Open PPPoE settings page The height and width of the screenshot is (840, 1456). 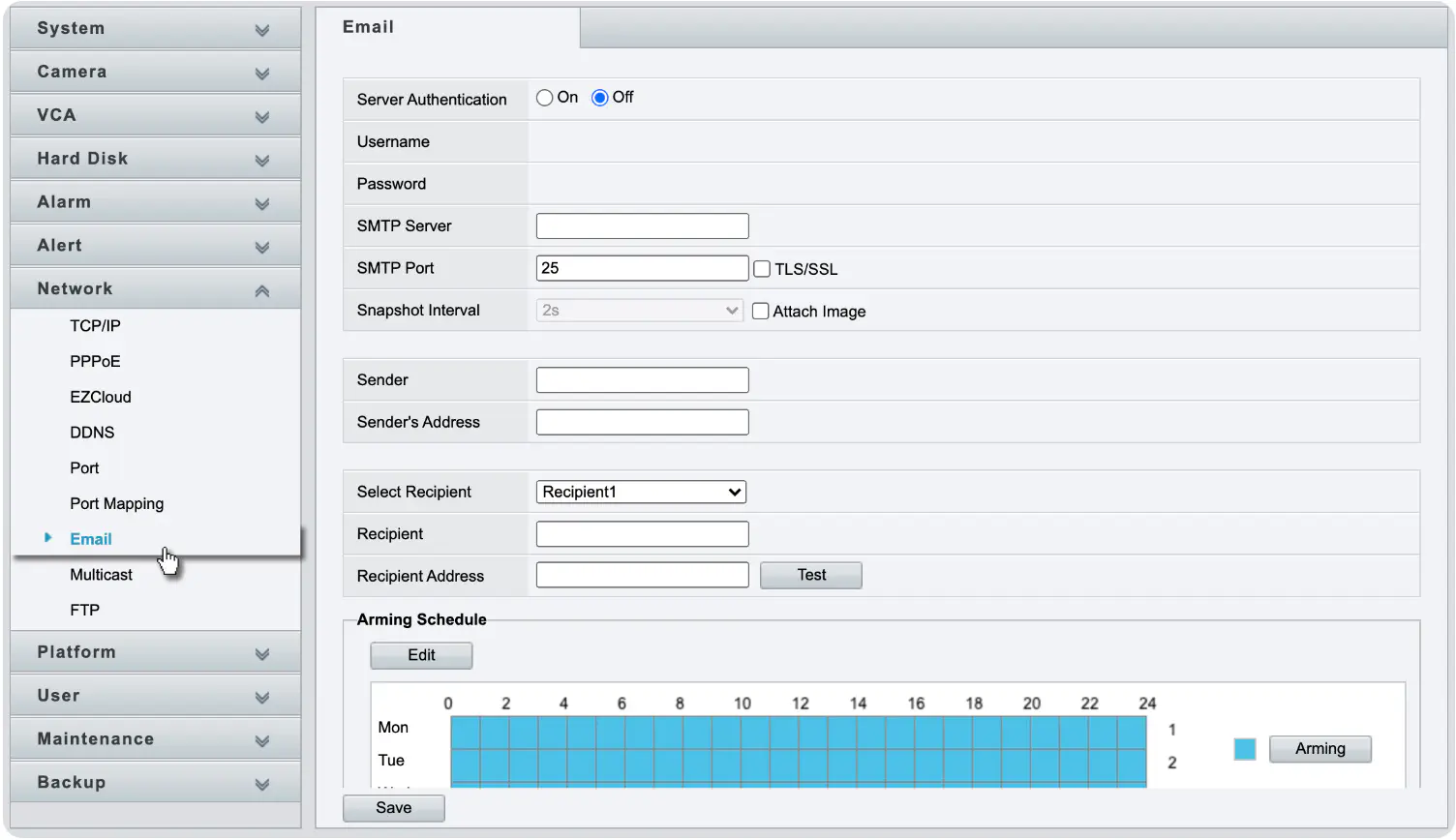(95, 362)
